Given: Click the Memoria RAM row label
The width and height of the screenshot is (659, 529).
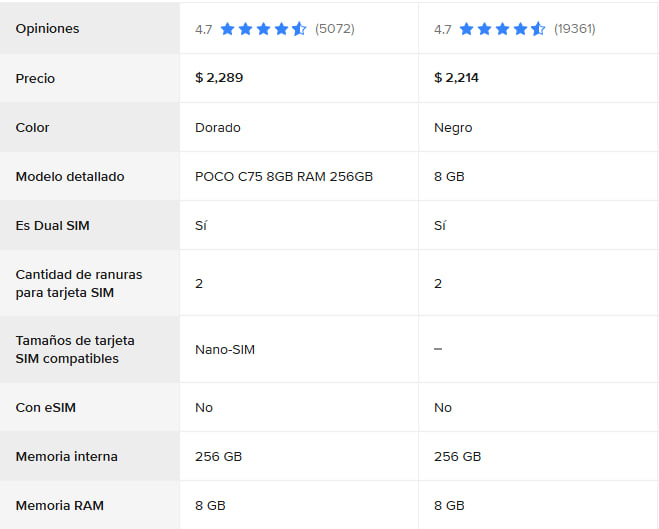Looking at the screenshot, I should click(60, 505).
